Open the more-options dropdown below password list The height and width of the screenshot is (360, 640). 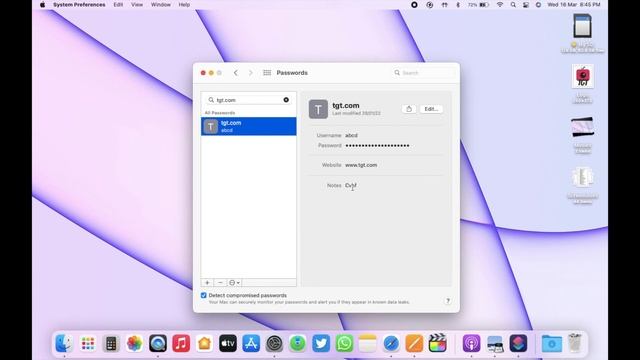tap(234, 282)
